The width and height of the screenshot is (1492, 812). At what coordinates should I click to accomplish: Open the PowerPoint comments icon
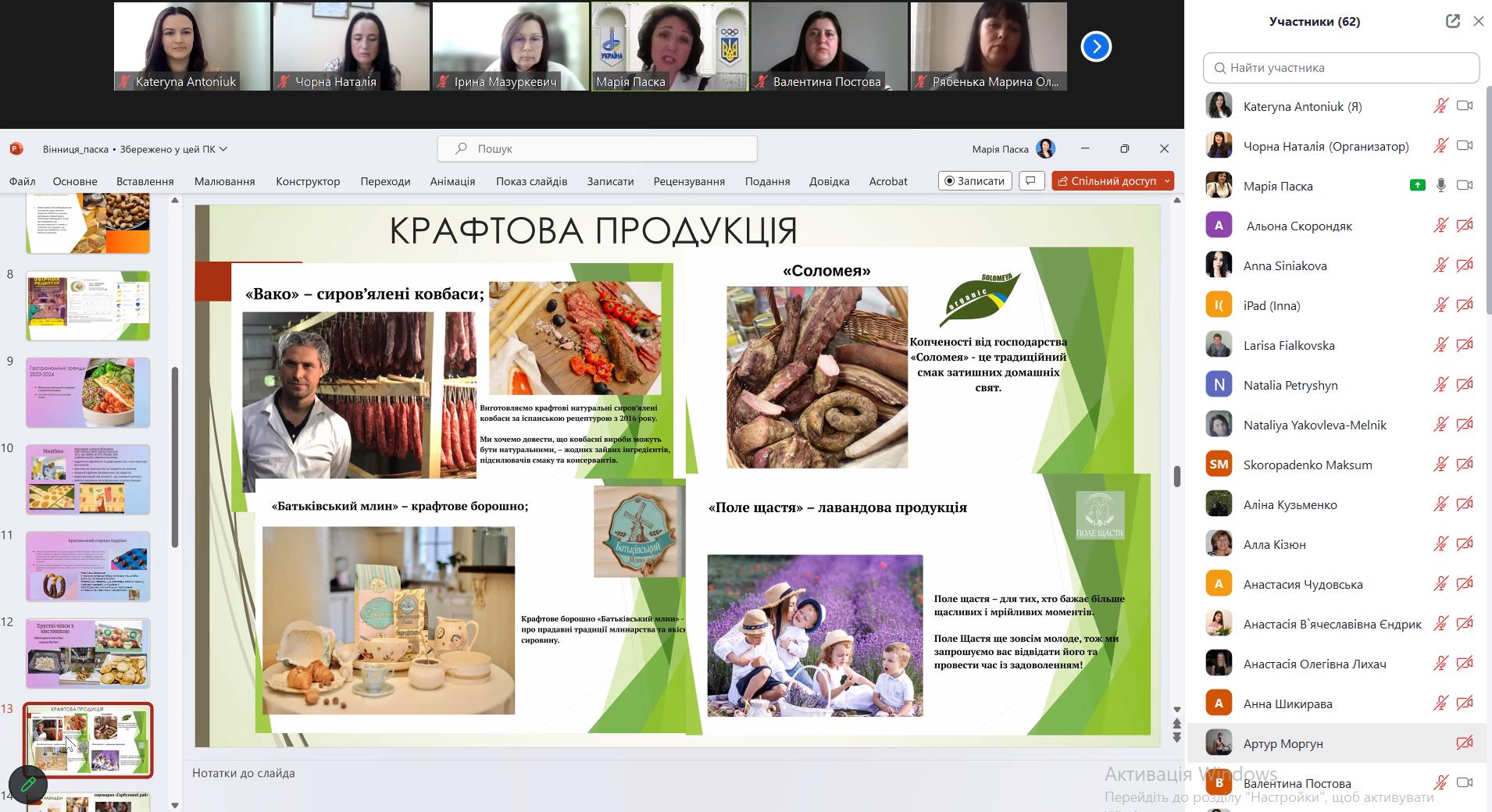(x=1031, y=181)
